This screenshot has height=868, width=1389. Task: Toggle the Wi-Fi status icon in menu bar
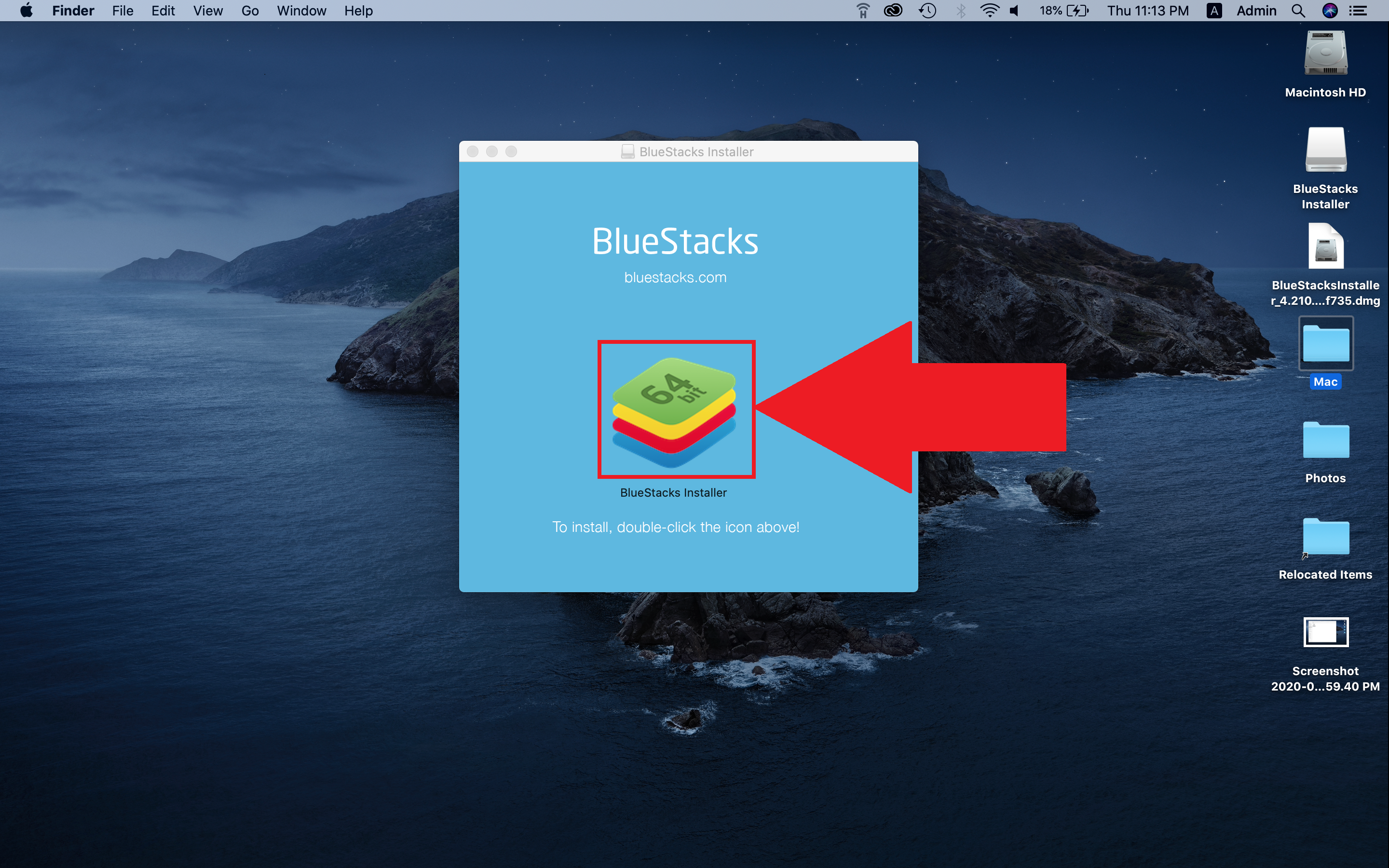point(989,11)
